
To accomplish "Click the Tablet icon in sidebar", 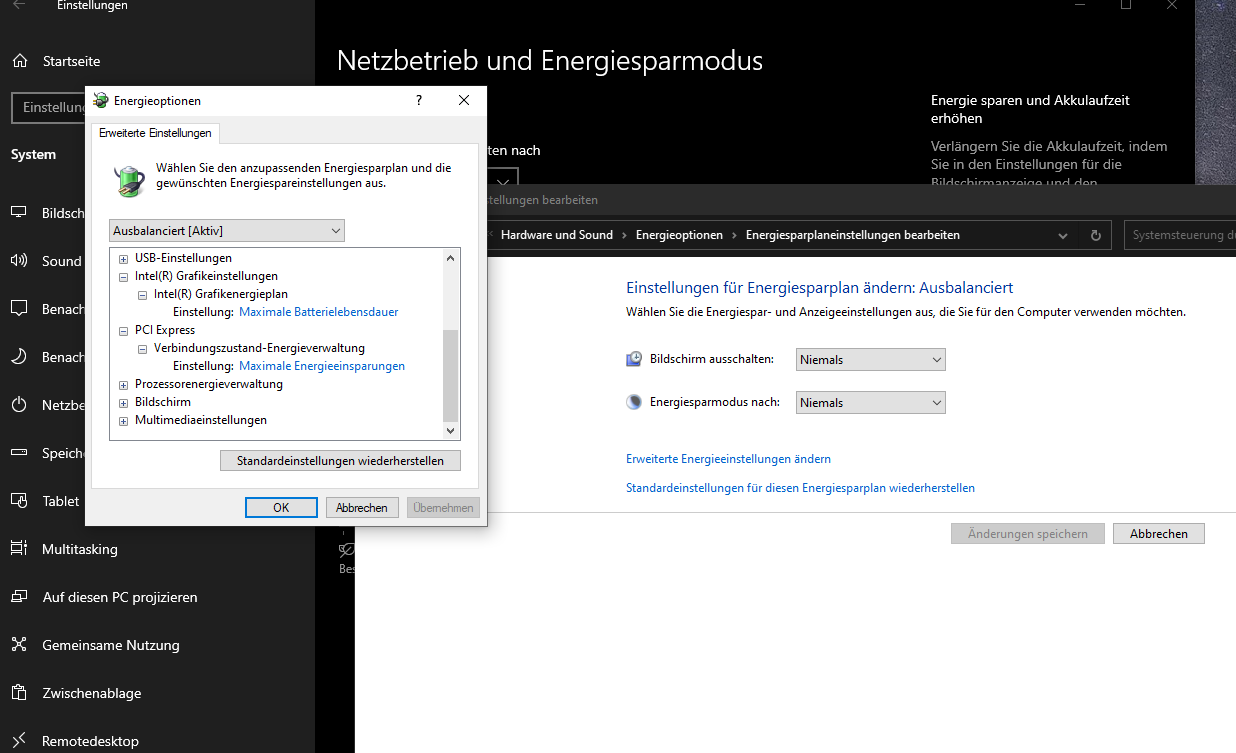I will click(19, 501).
